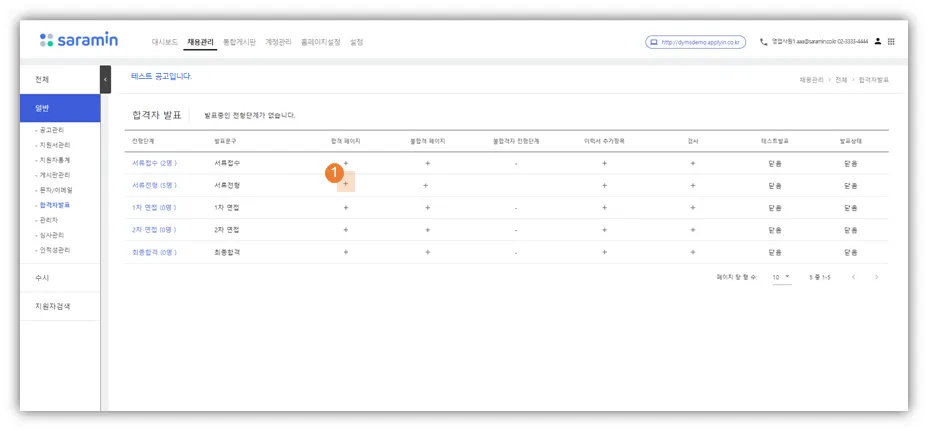Click the dymsdemo.applyin.co.kr URL button
Image resolution: width=928 pixels, height=431 pixels.
click(695, 42)
